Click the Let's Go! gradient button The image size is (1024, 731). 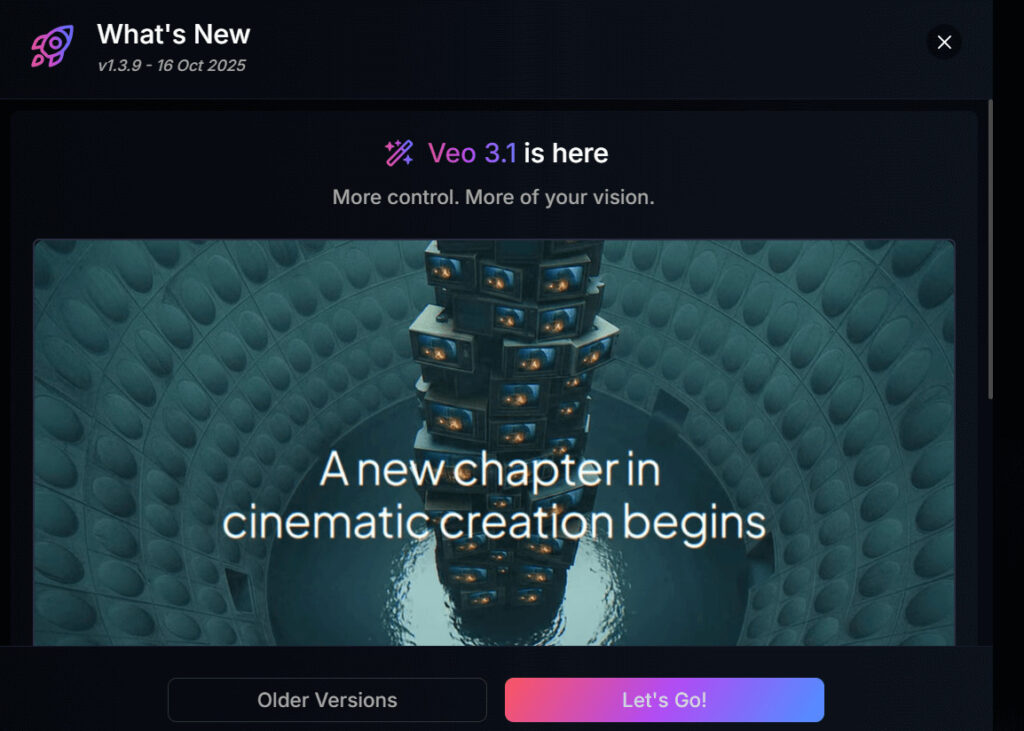[664, 700]
